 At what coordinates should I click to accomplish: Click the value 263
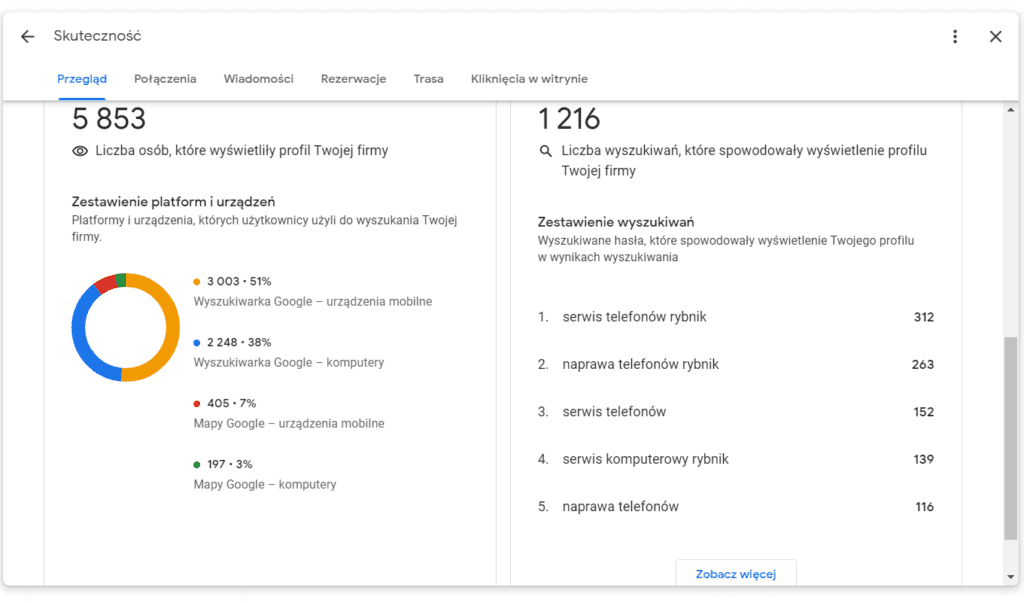coord(923,364)
